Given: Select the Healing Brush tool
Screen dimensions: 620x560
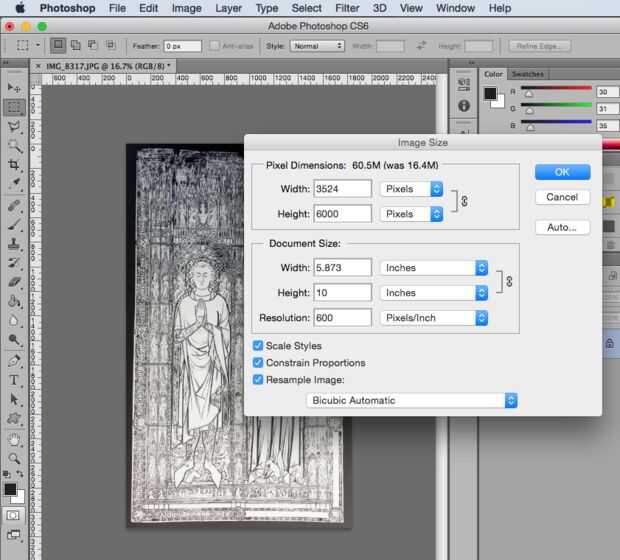Looking at the screenshot, I should pos(14,206).
